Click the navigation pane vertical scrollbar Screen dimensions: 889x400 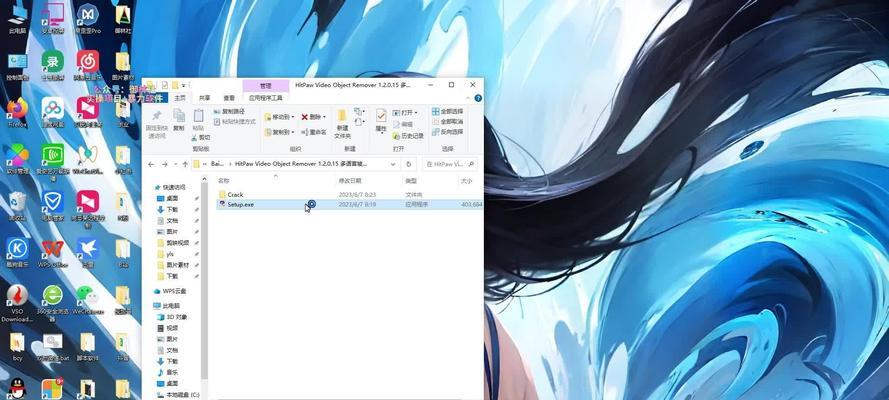point(205,283)
